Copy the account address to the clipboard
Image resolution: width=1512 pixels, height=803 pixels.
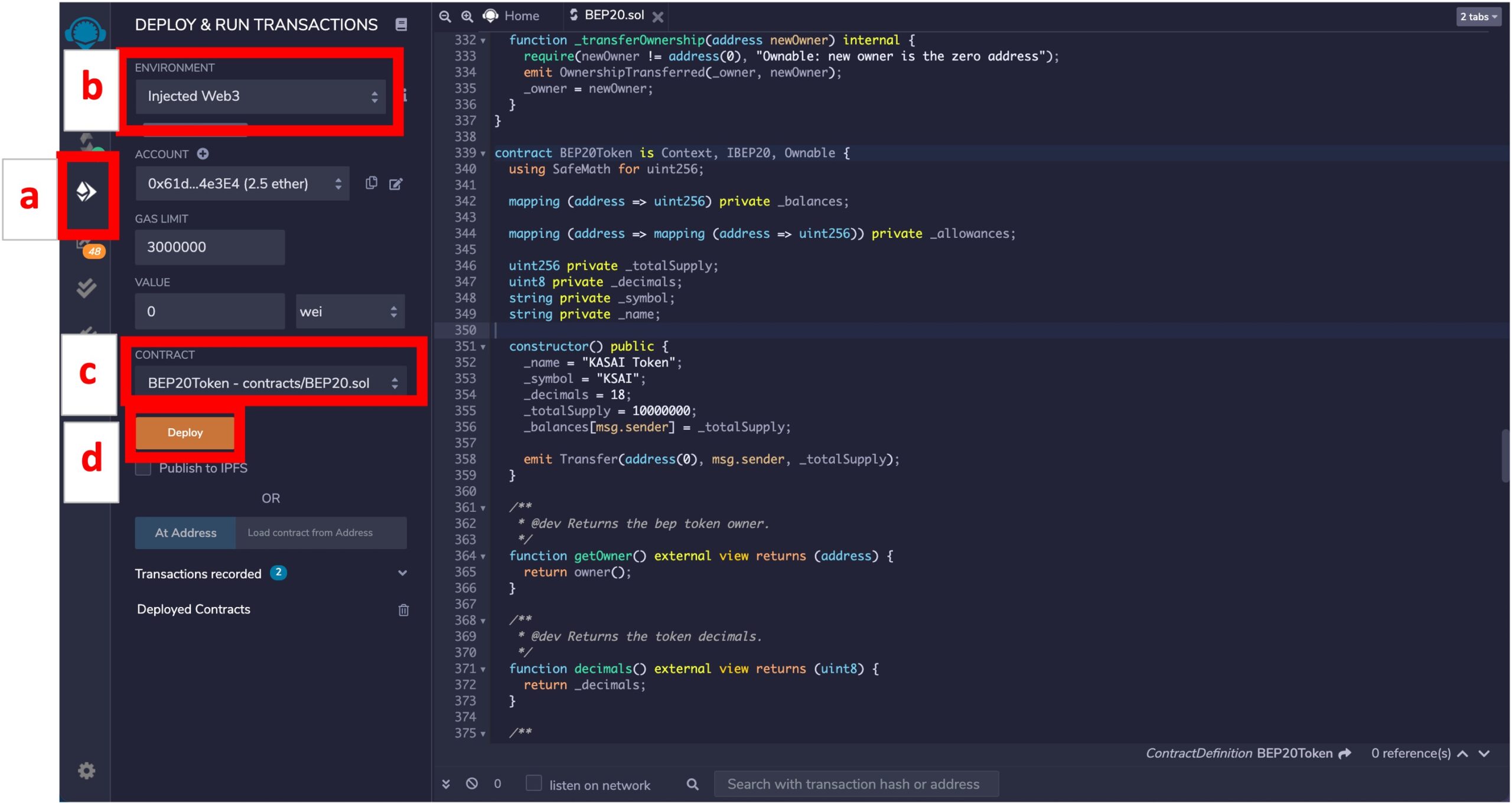[372, 183]
